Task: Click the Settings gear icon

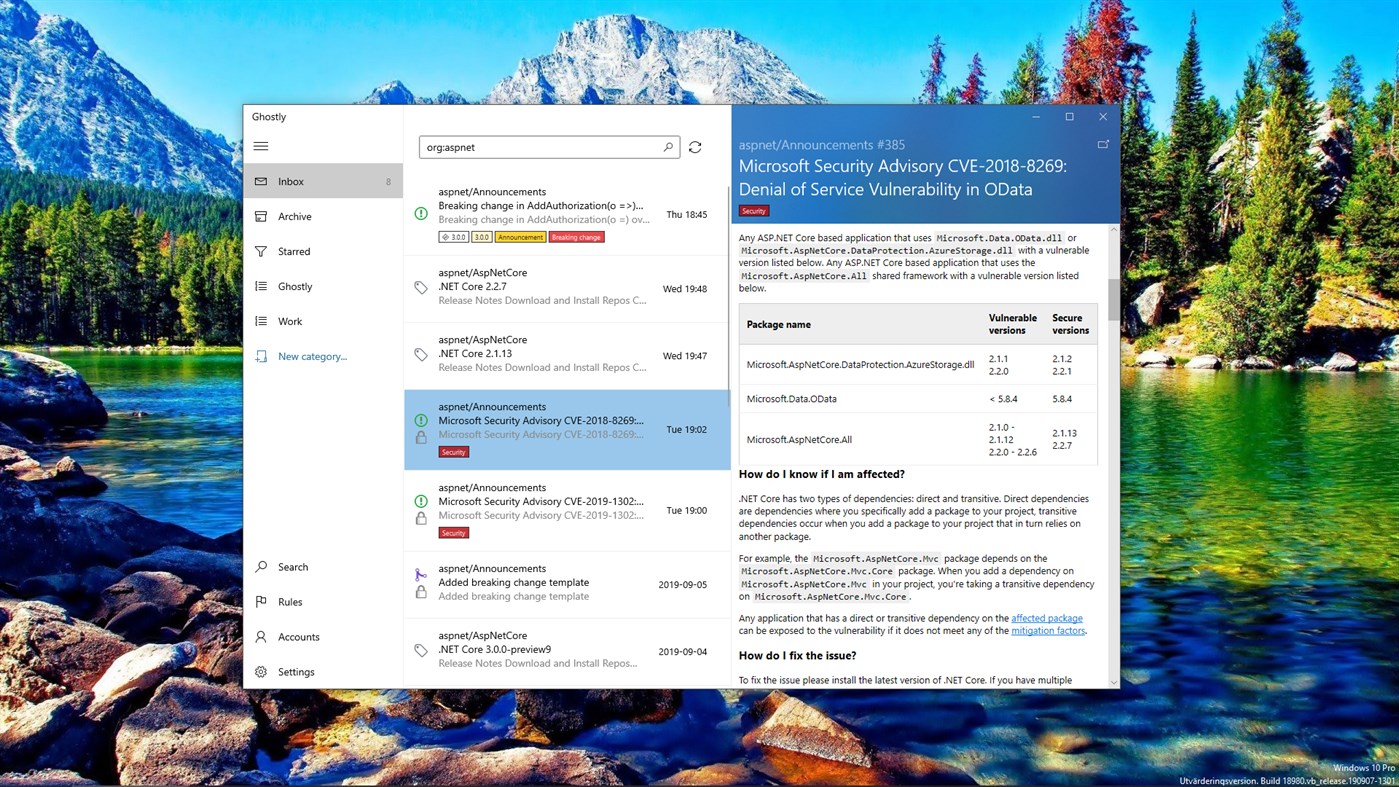Action: tap(261, 672)
